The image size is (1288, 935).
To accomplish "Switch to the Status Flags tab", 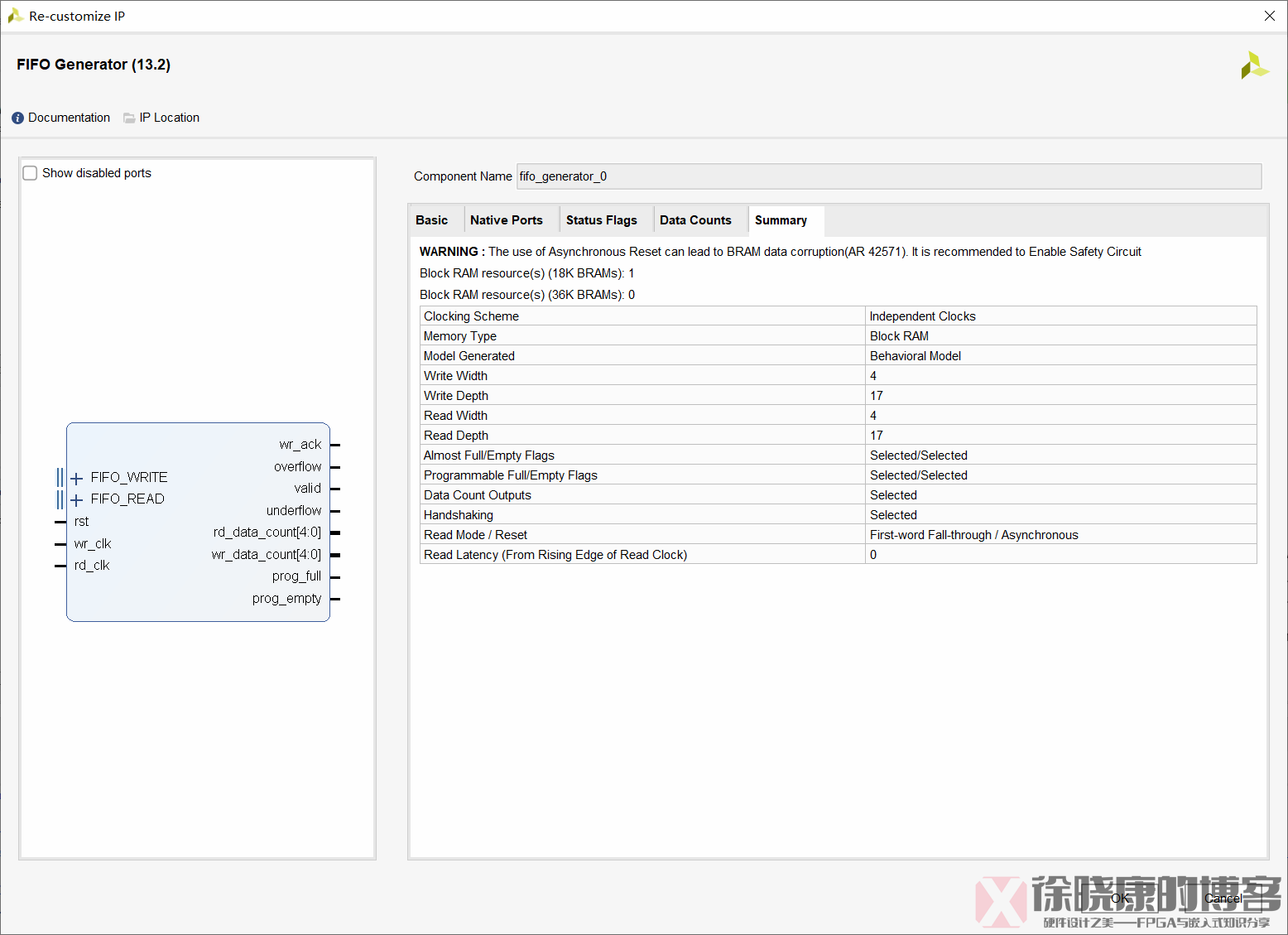I will [x=602, y=219].
